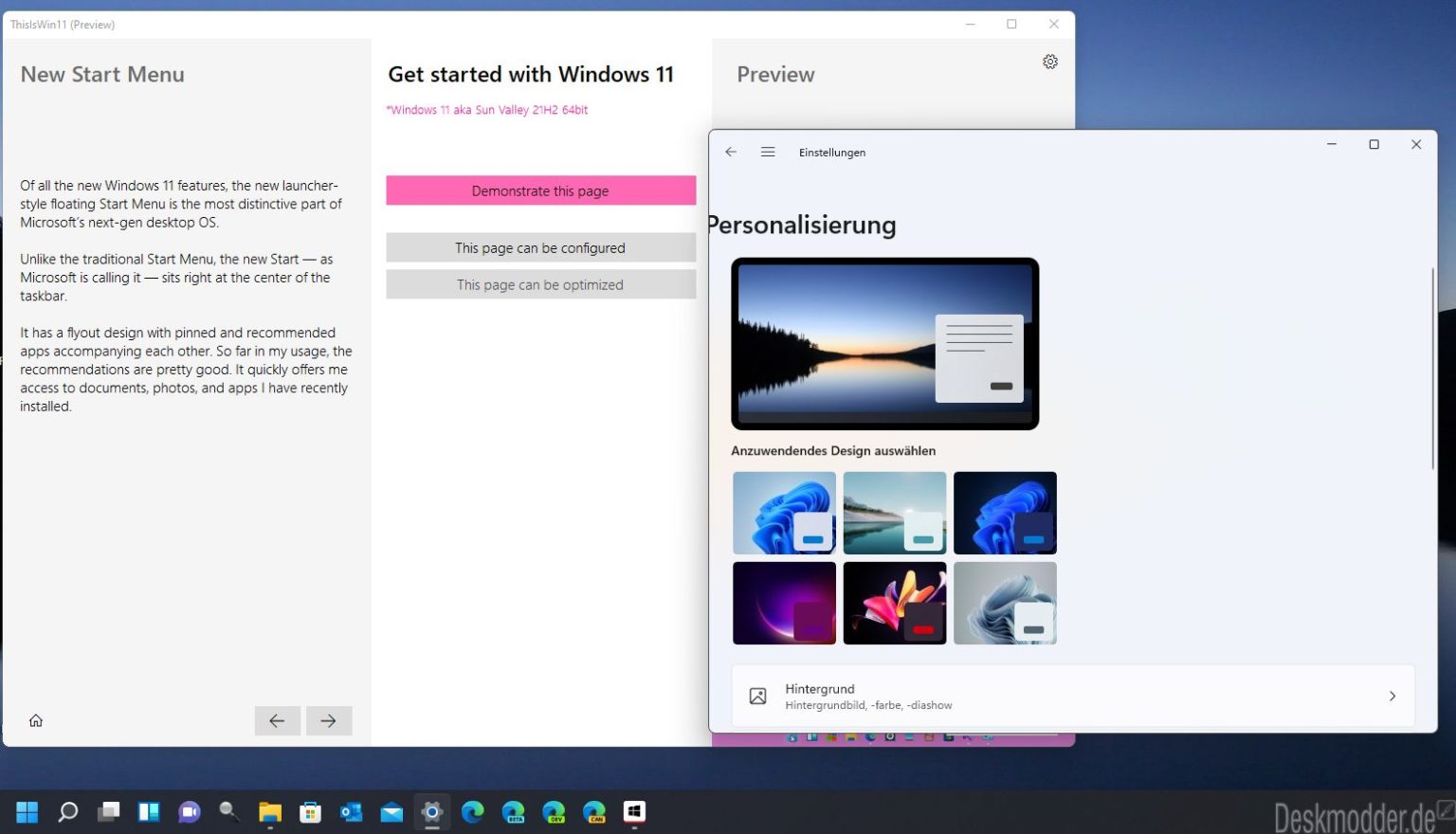The image size is (1456, 834).
Task: Click the Demonstrate this page button
Action: [x=540, y=190]
